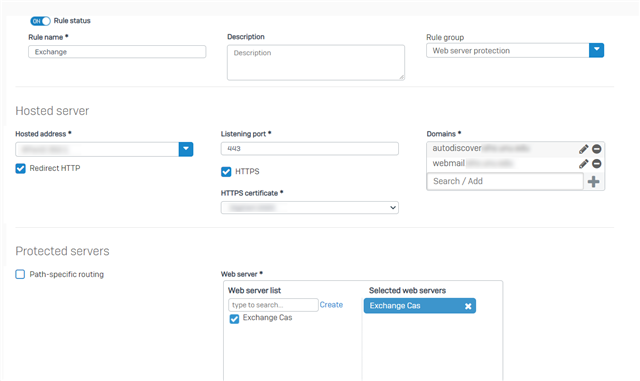640x381 pixels.
Task: Remove the webmail domain entry
Action: click(x=597, y=164)
